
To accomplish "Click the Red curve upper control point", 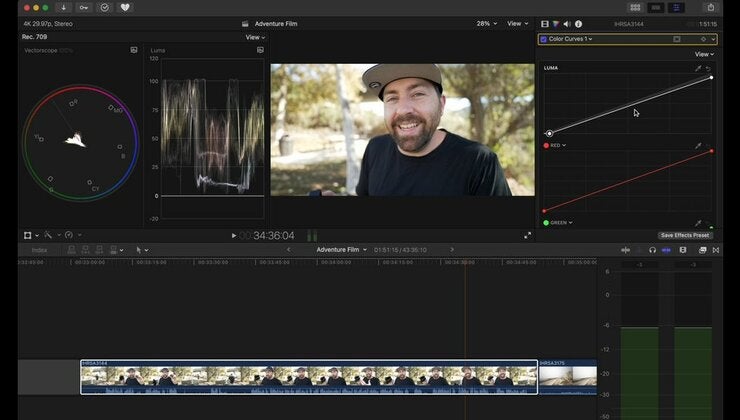I will tap(712, 151).
